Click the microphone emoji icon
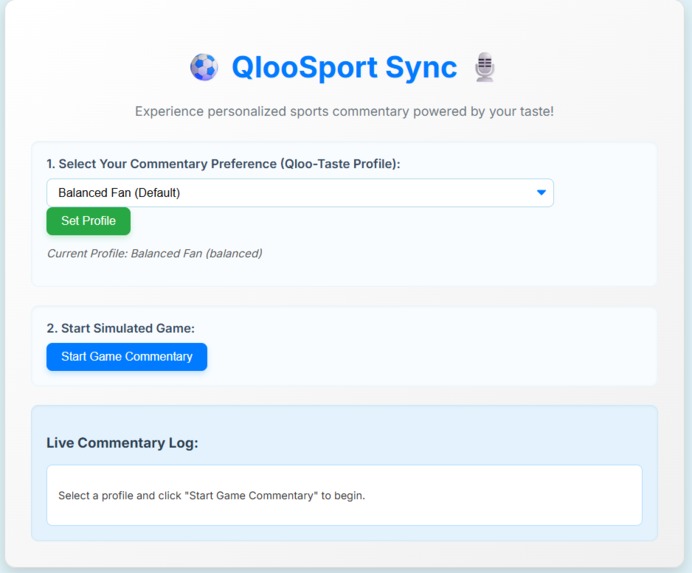This screenshot has width=692, height=573. click(x=485, y=67)
